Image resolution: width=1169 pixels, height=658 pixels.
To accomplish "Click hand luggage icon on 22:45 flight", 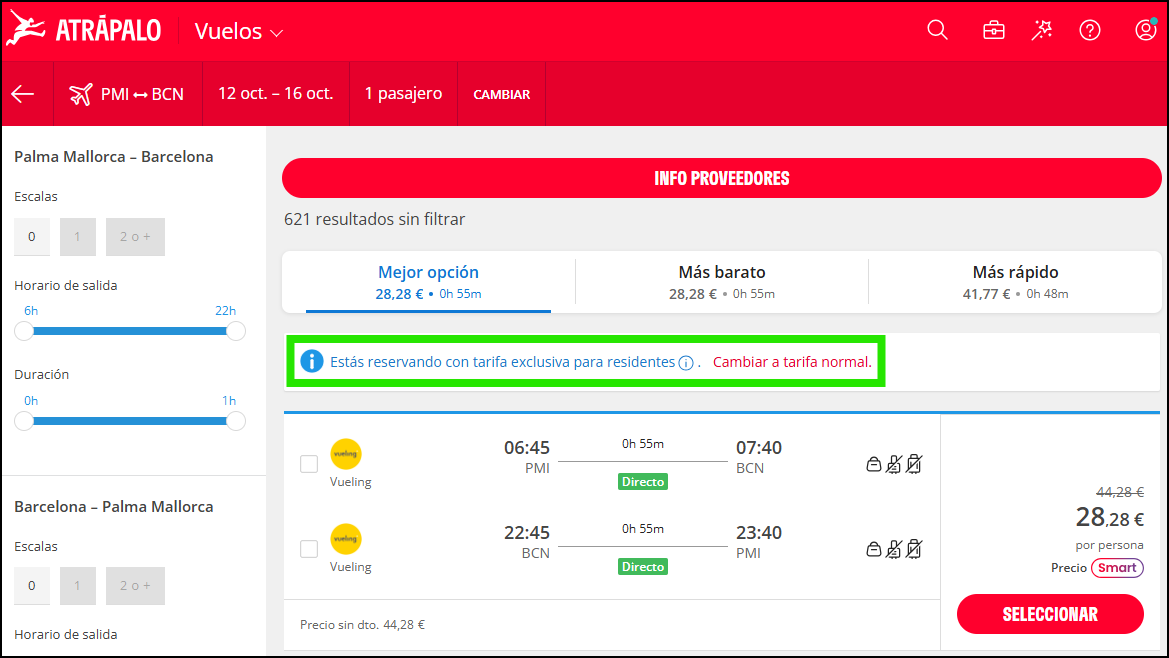I will coord(874,549).
